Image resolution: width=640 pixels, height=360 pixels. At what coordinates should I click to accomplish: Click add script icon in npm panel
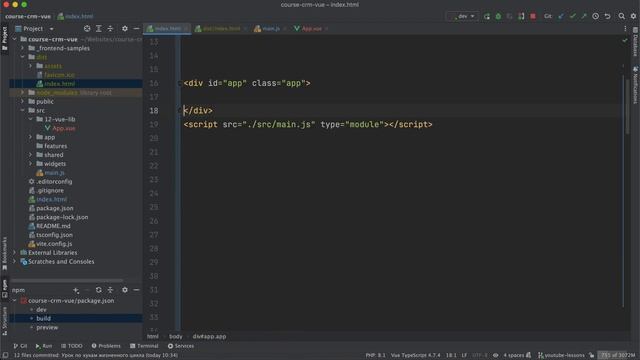[76, 290]
